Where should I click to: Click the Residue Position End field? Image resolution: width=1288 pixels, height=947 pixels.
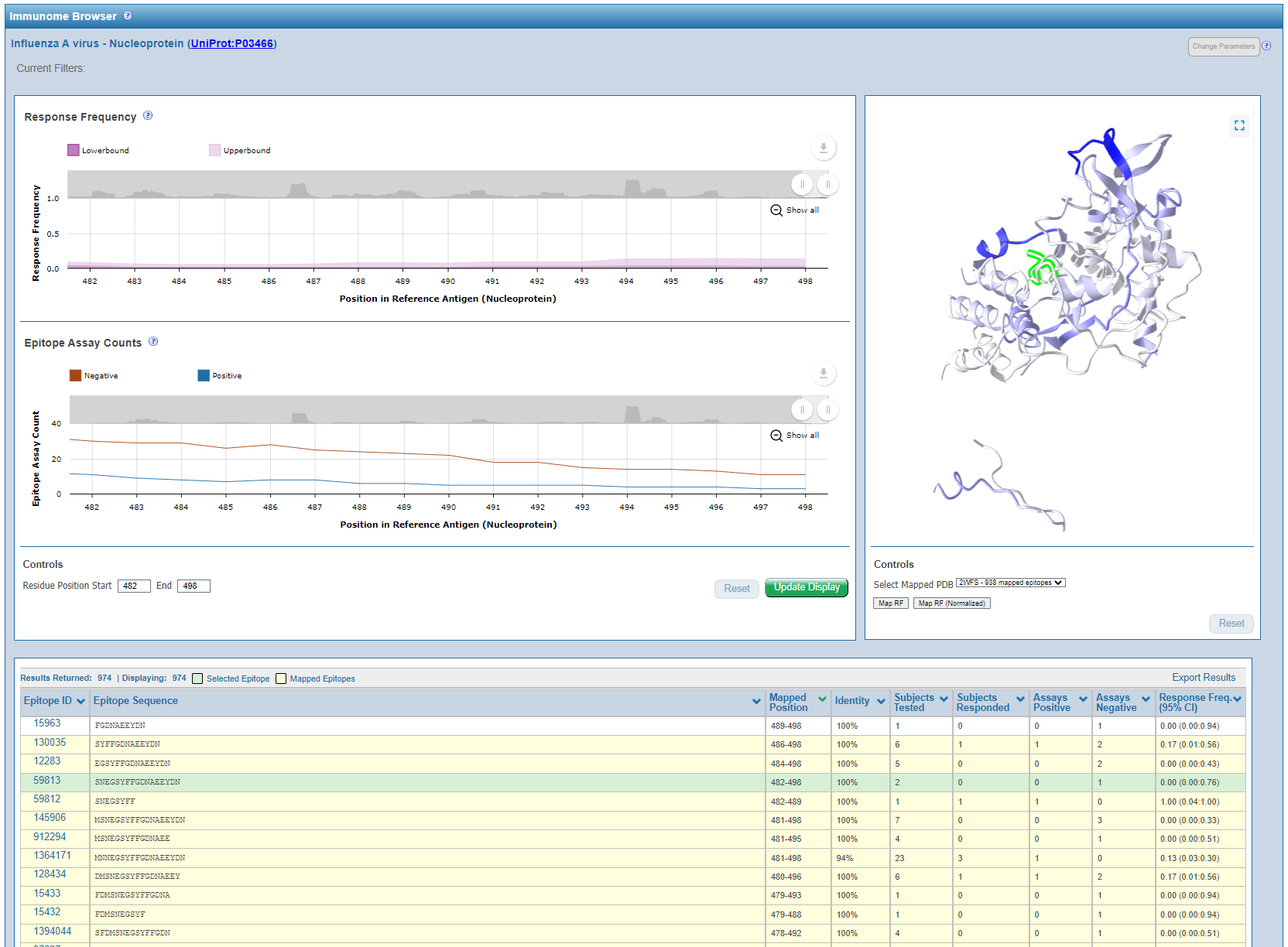click(x=194, y=586)
